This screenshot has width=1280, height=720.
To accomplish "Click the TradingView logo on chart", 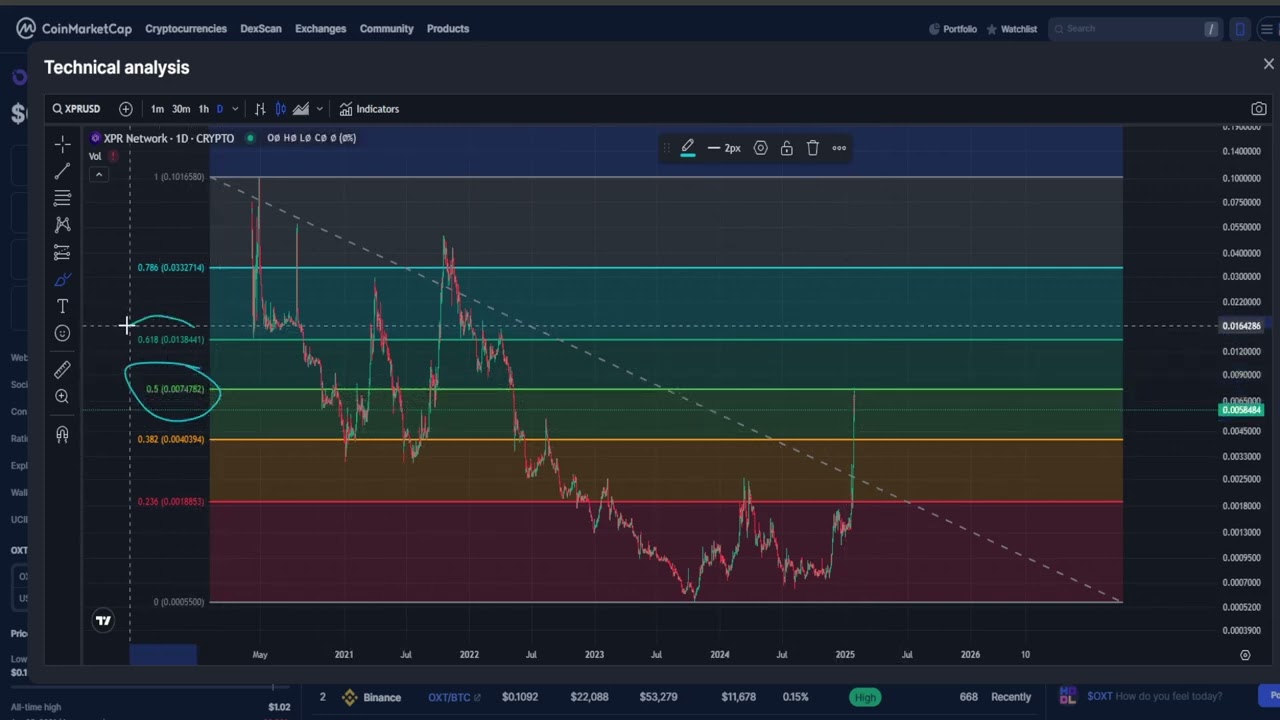I will coord(103,621).
